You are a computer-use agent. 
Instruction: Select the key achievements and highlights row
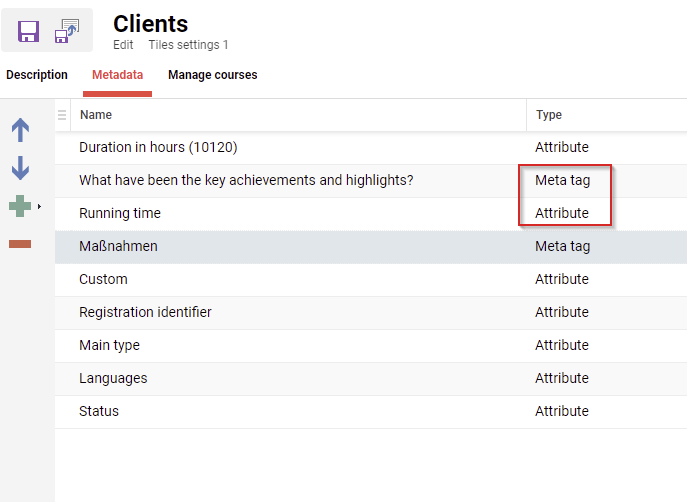tap(246, 180)
